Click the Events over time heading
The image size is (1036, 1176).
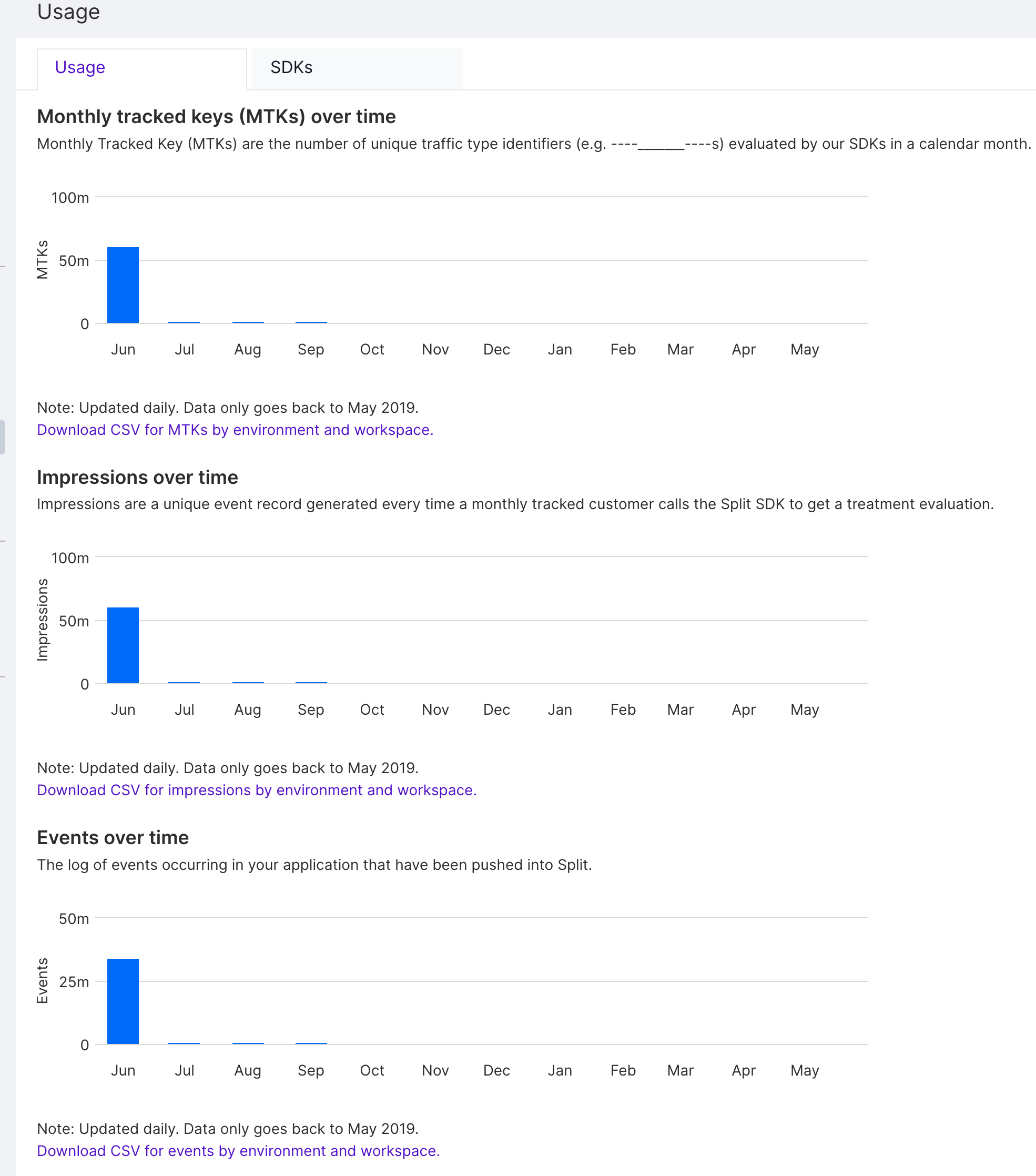[113, 838]
